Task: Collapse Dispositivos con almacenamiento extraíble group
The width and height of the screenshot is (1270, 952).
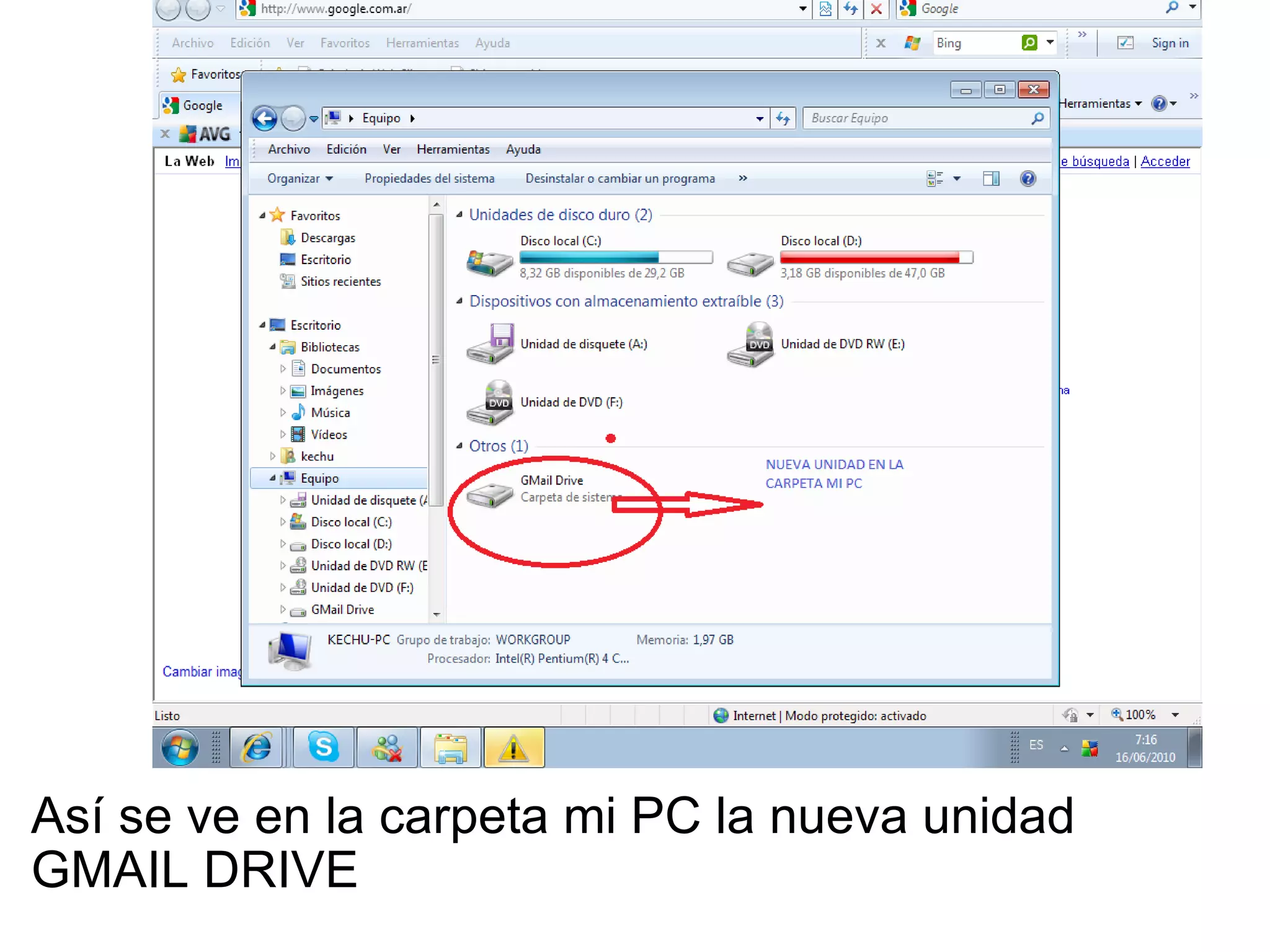Action: pyautogui.click(x=460, y=301)
